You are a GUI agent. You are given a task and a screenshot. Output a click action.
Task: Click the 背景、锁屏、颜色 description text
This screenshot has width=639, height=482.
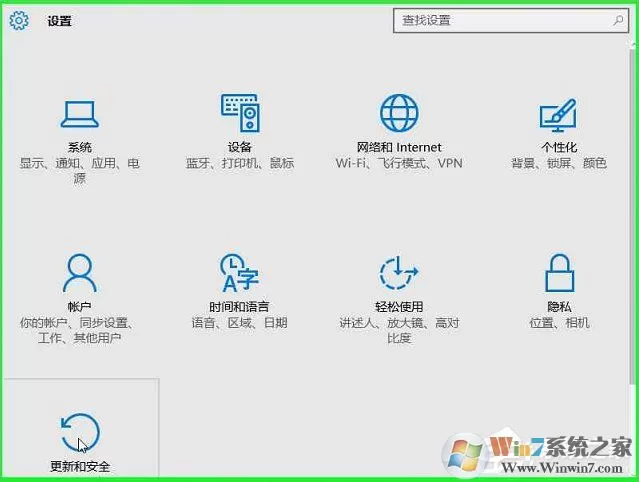(559, 163)
